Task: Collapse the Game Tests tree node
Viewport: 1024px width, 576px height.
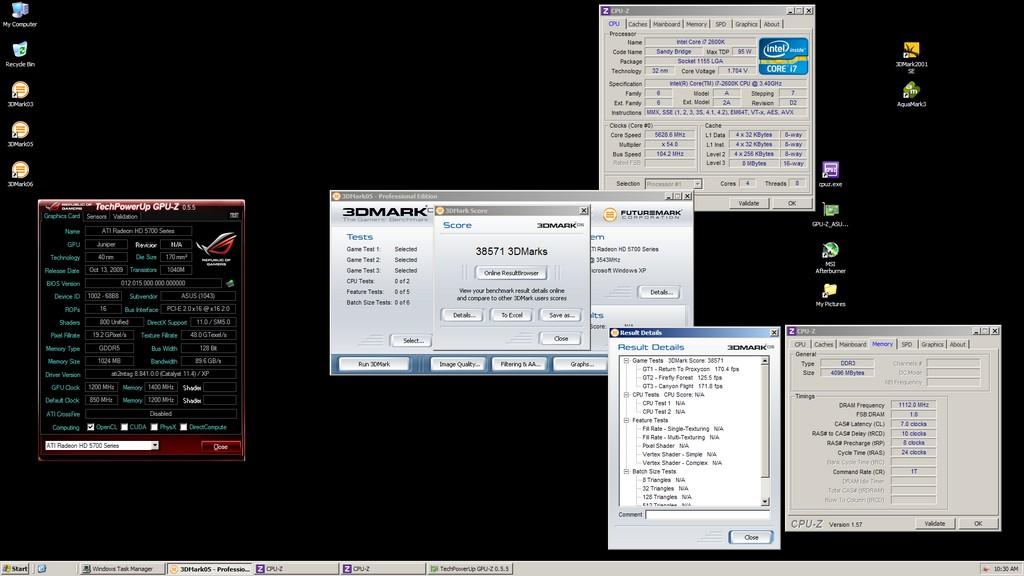Action: (x=626, y=360)
